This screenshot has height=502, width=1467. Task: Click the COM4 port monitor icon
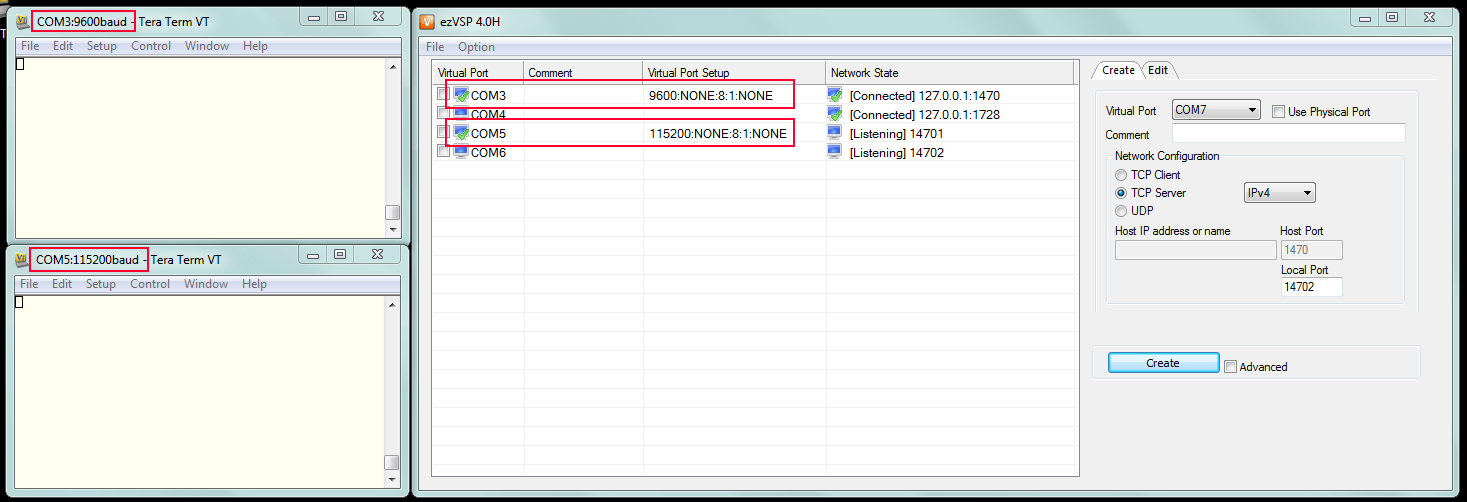click(461, 113)
